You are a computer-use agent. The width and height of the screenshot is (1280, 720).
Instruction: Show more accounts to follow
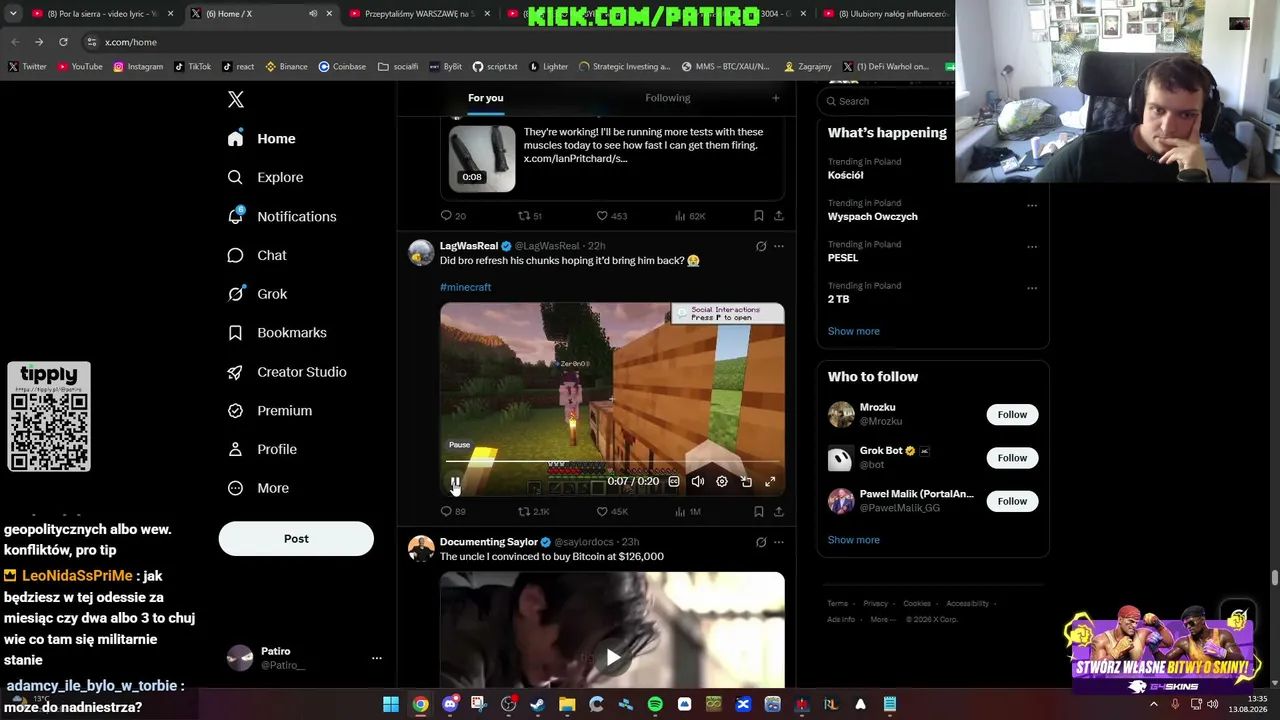pyautogui.click(x=854, y=540)
